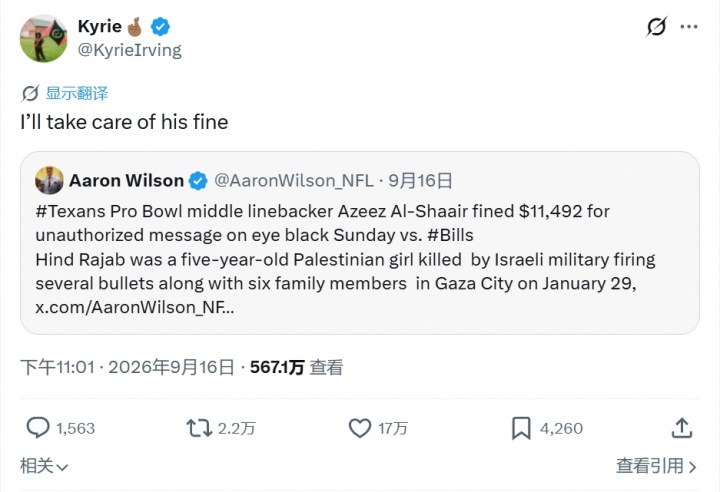Like the post with heart icon
Screen dimensions: 720x492
(x=360, y=428)
